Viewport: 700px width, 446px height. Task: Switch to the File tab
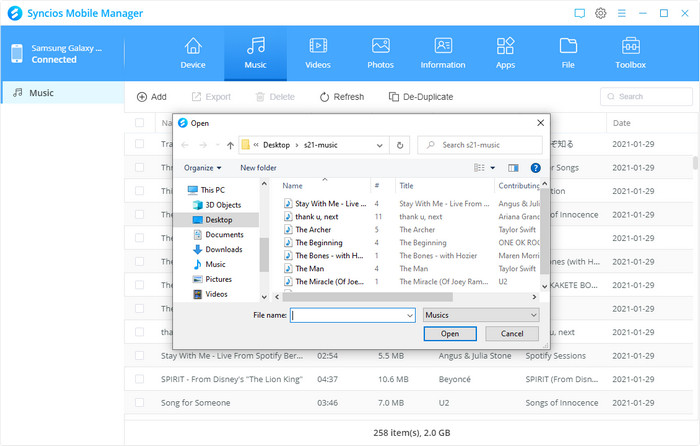[x=568, y=54]
